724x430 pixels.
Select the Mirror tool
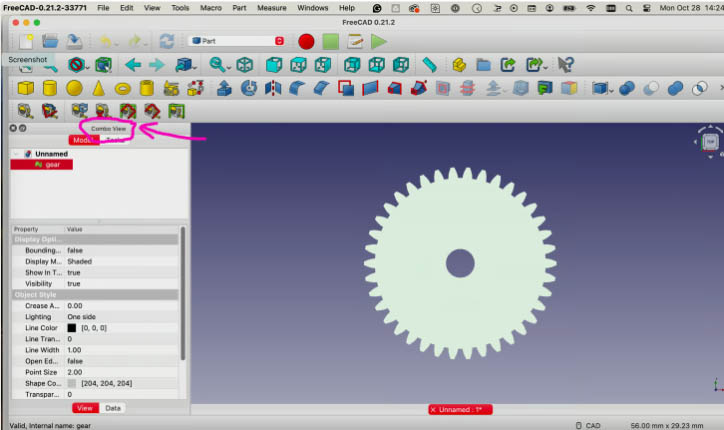click(x=273, y=88)
